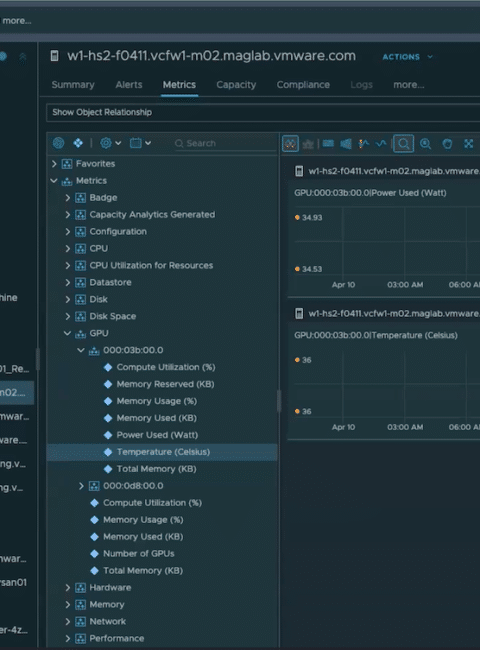Click the more... link at the top left
Screen dimensions: 480x650
(17, 20)
